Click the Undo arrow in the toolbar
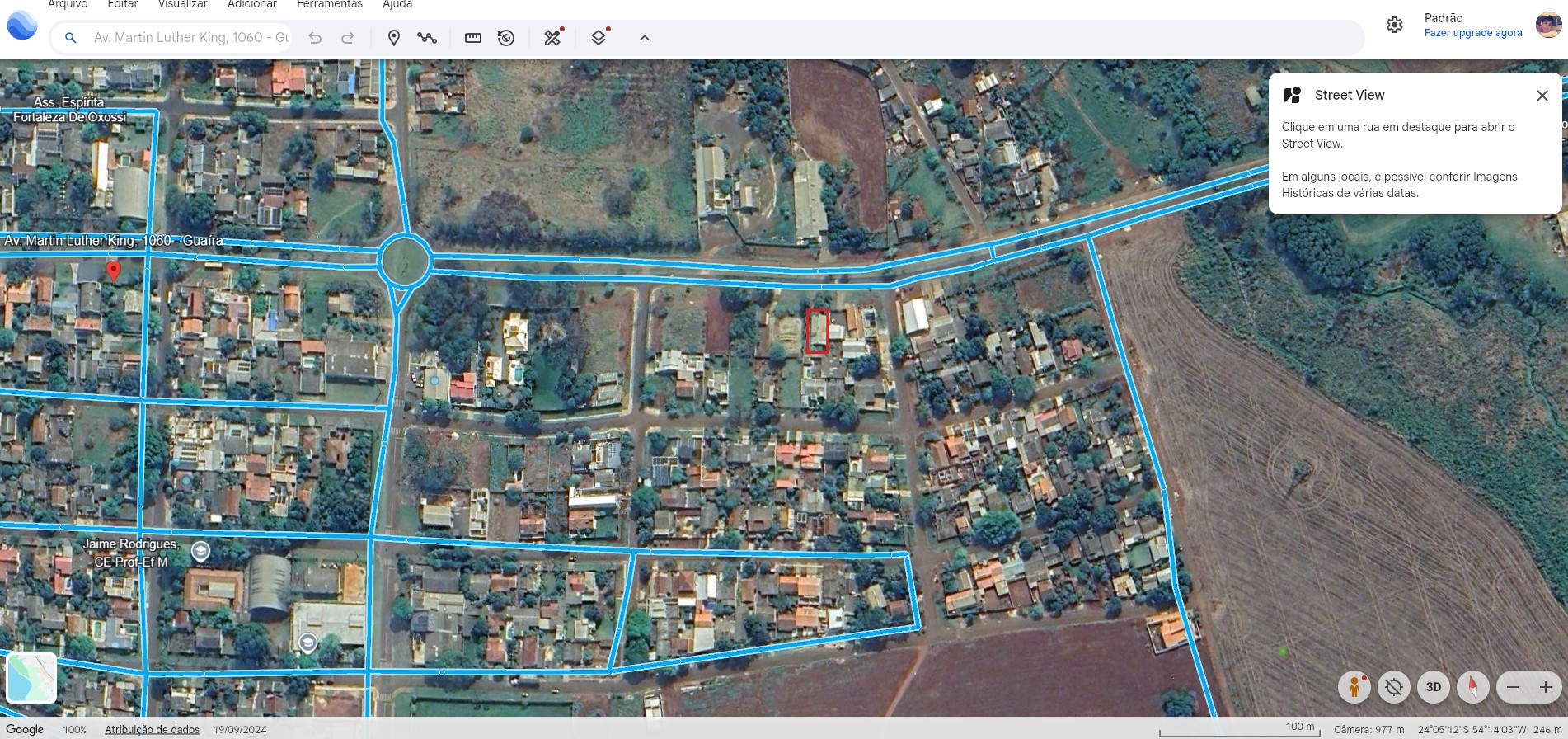Image resolution: width=1568 pixels, height=739 pixels. click(x=315, y=38)
